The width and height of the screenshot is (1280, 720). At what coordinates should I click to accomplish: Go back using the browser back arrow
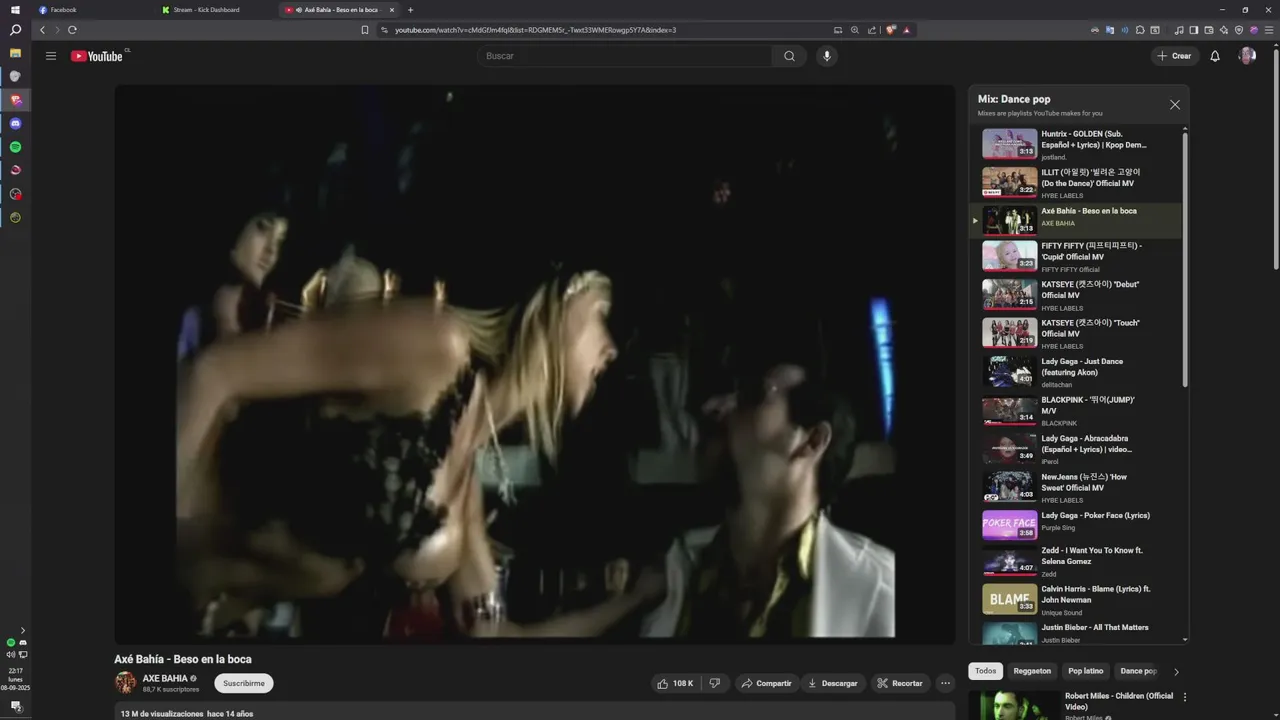(x=42, y=30)
